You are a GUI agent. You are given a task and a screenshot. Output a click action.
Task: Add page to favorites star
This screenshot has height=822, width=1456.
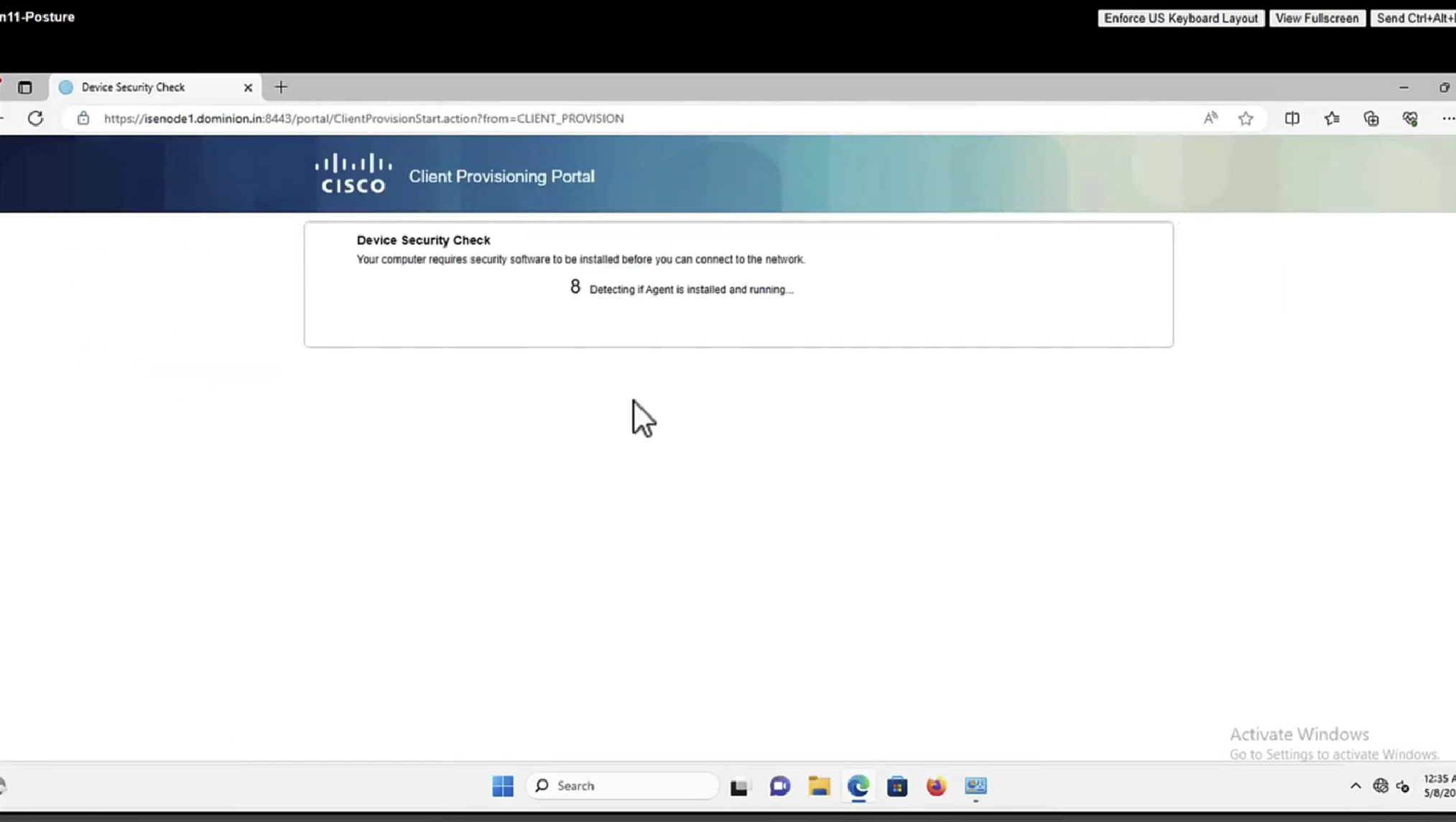1246,119
